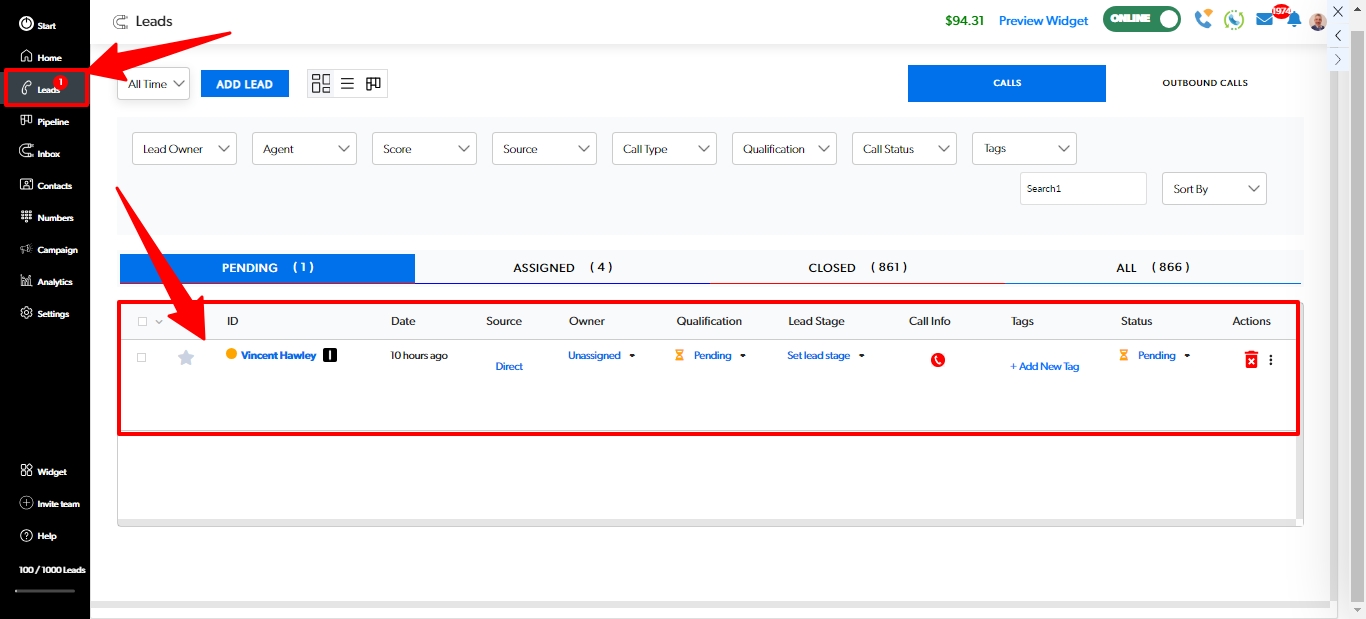Switch to the ASSIGNED tab
Screen dimensions: 1366x619
pos(562,268)
